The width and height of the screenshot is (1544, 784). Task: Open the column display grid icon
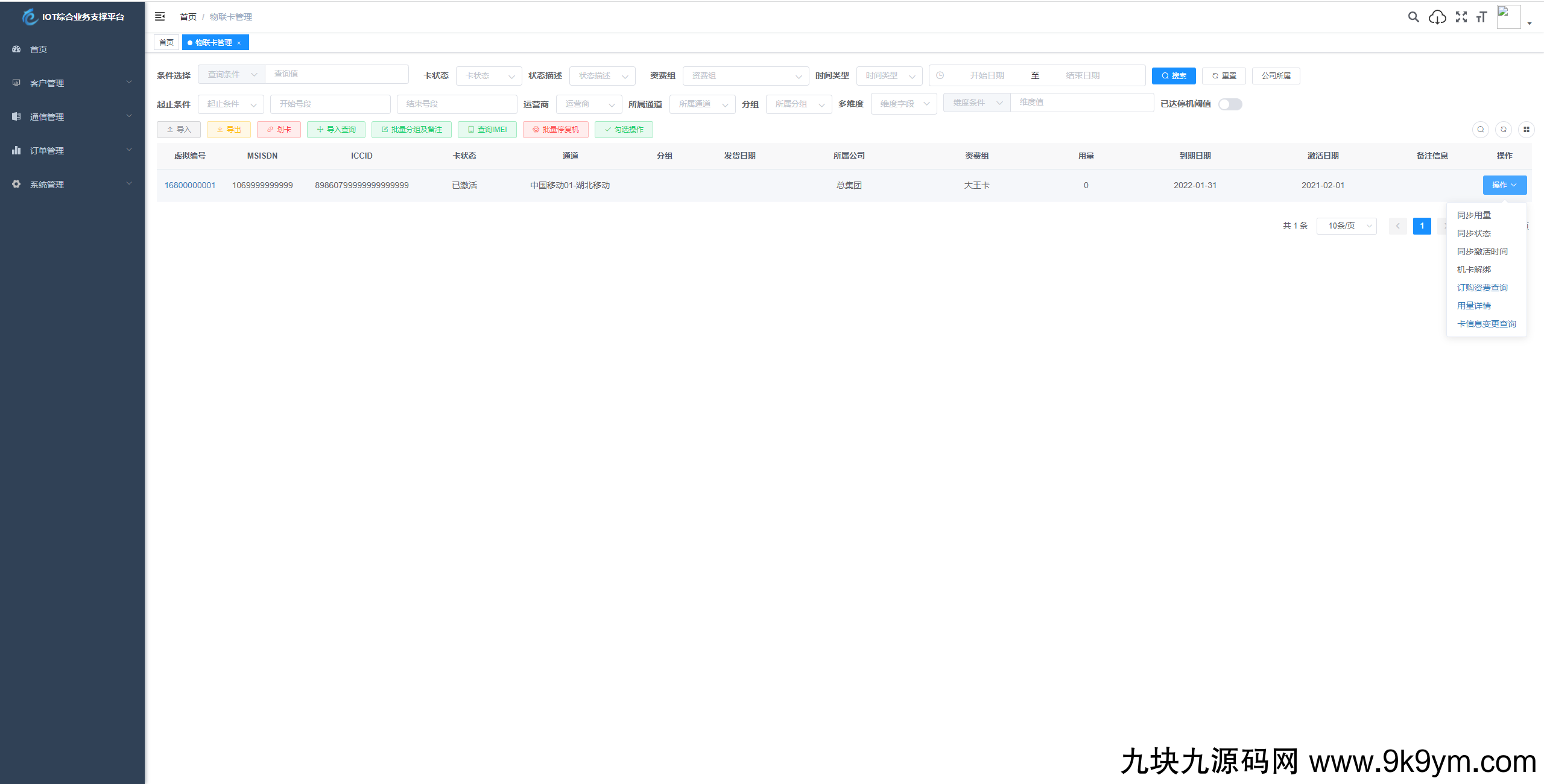tap(1527, 129)
